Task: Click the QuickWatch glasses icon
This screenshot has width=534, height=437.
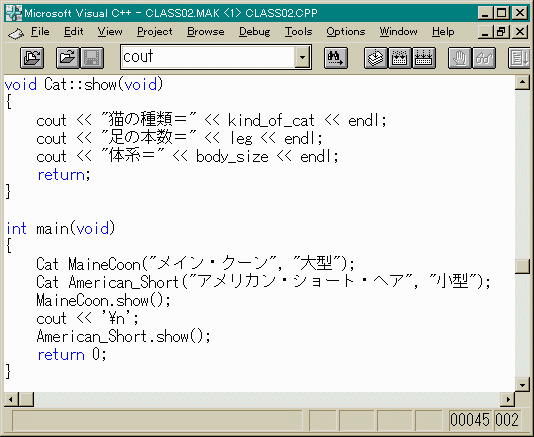Action: [484, 58]
